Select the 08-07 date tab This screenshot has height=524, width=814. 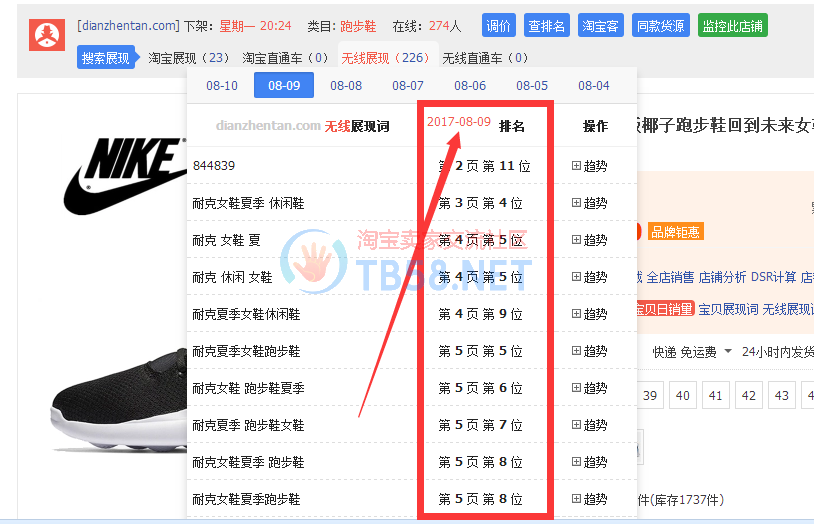coord(408,85)
